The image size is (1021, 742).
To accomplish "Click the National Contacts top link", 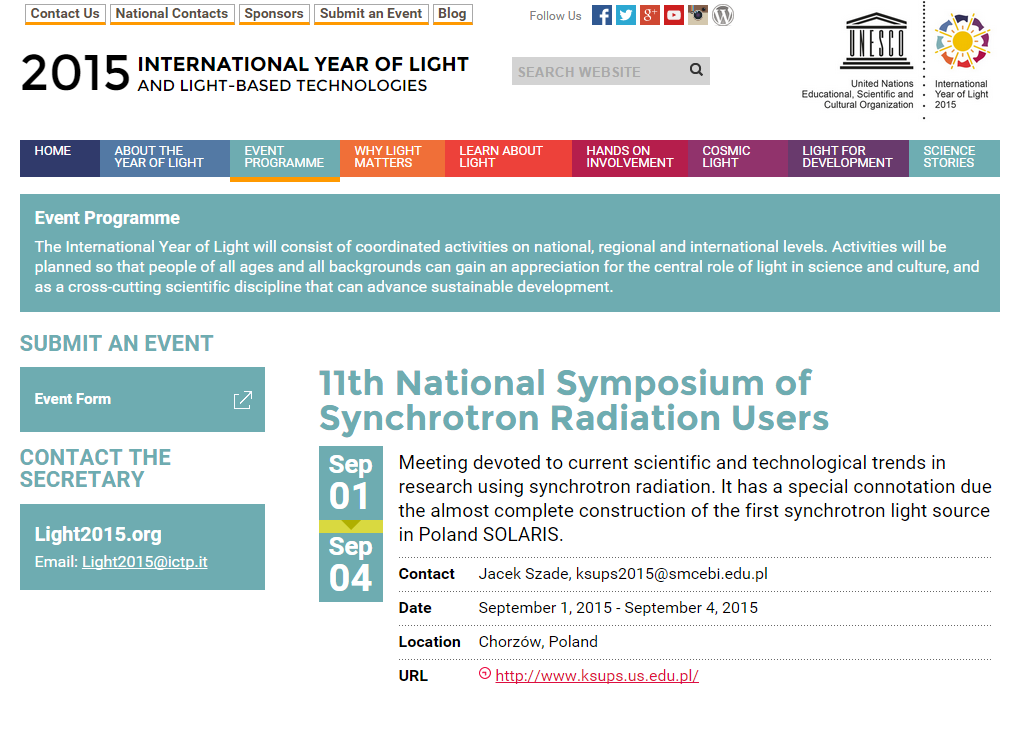I will [x=172, y=14].
